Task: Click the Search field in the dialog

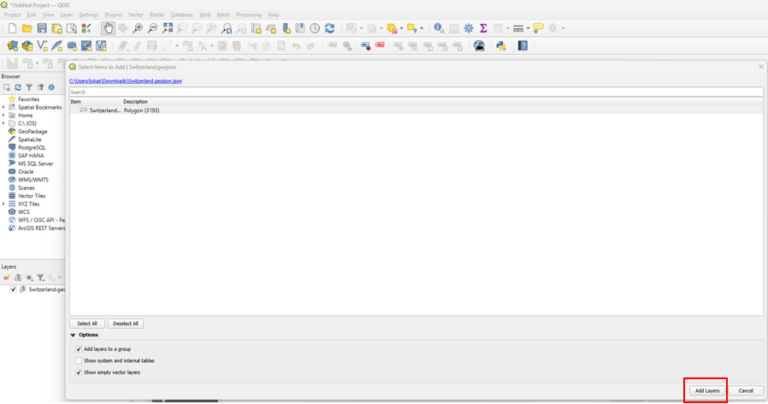Action: click(415, 91)
